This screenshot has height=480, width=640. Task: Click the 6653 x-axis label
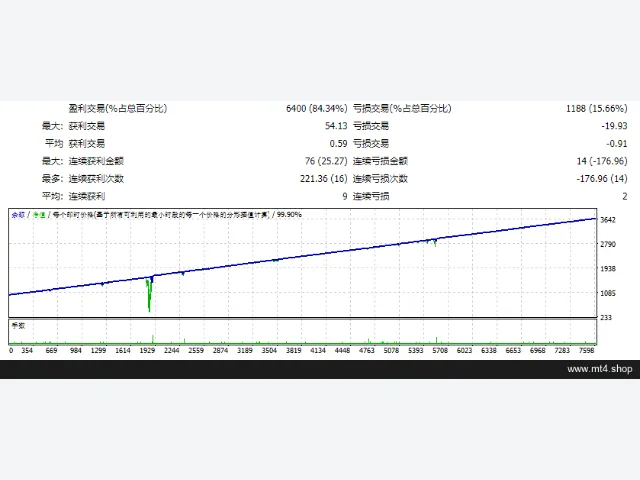click(x=513, y=350)
